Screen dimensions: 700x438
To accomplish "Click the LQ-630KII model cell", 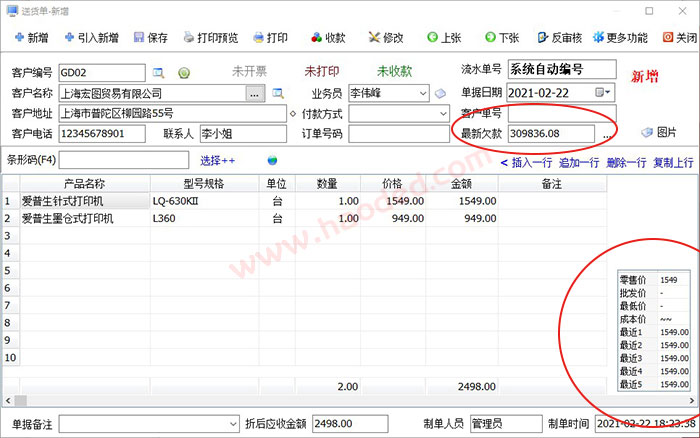I will pos(204,201).
